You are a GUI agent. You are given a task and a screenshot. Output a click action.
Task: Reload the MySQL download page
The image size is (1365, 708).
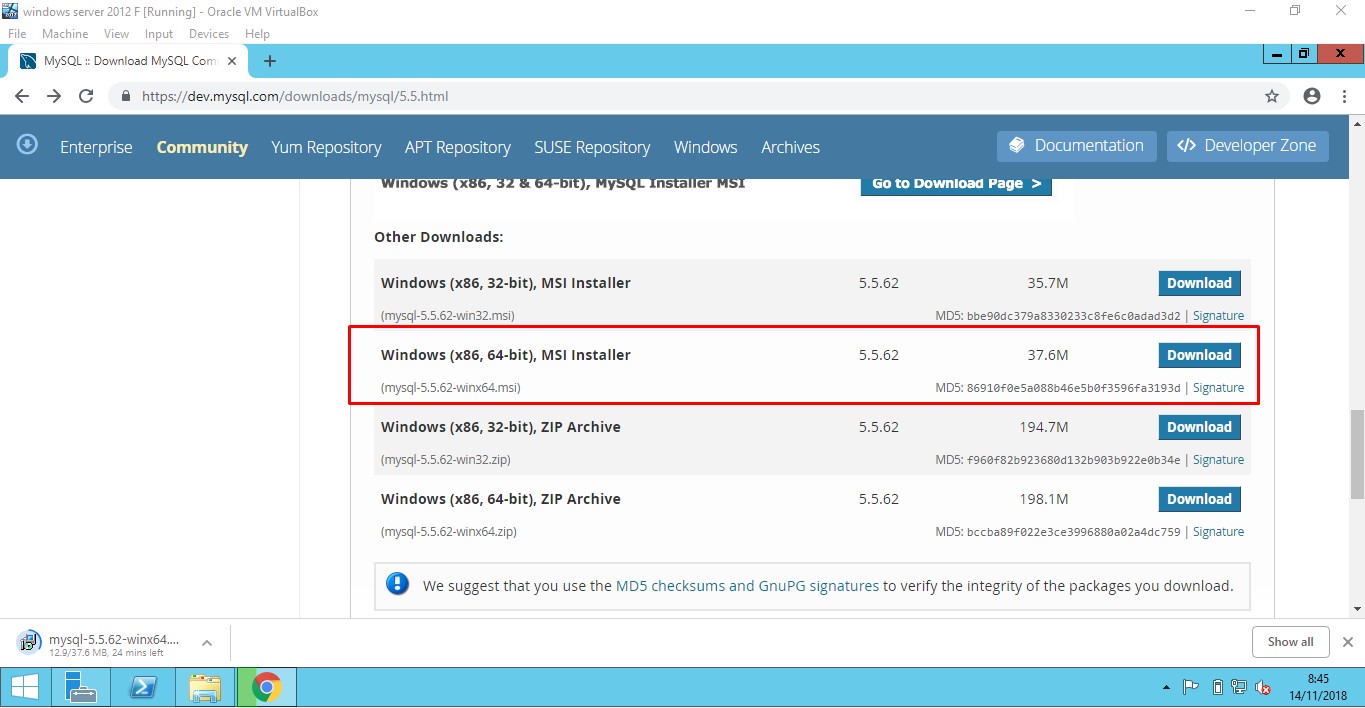86,96
